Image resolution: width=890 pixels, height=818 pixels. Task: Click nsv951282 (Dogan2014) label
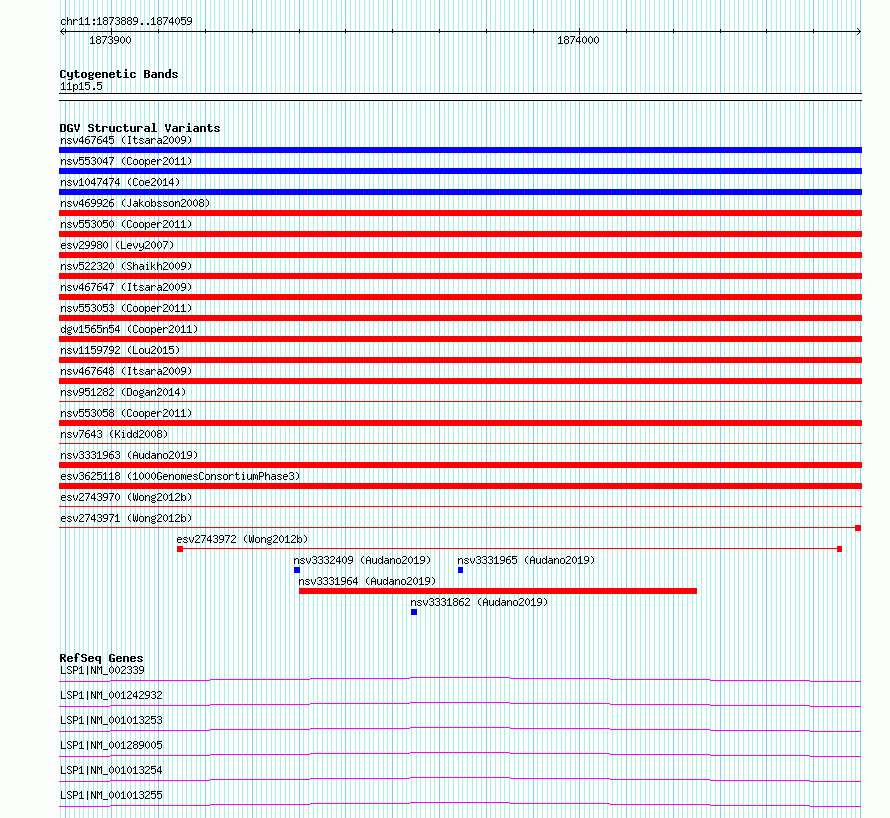coord(123,392)
